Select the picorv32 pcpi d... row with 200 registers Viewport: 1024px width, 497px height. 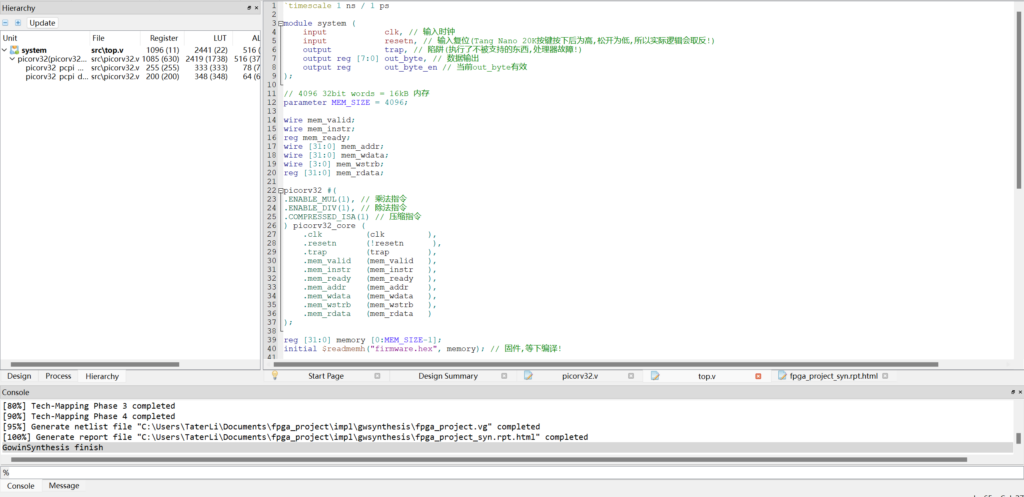click(x=131, y=76)
